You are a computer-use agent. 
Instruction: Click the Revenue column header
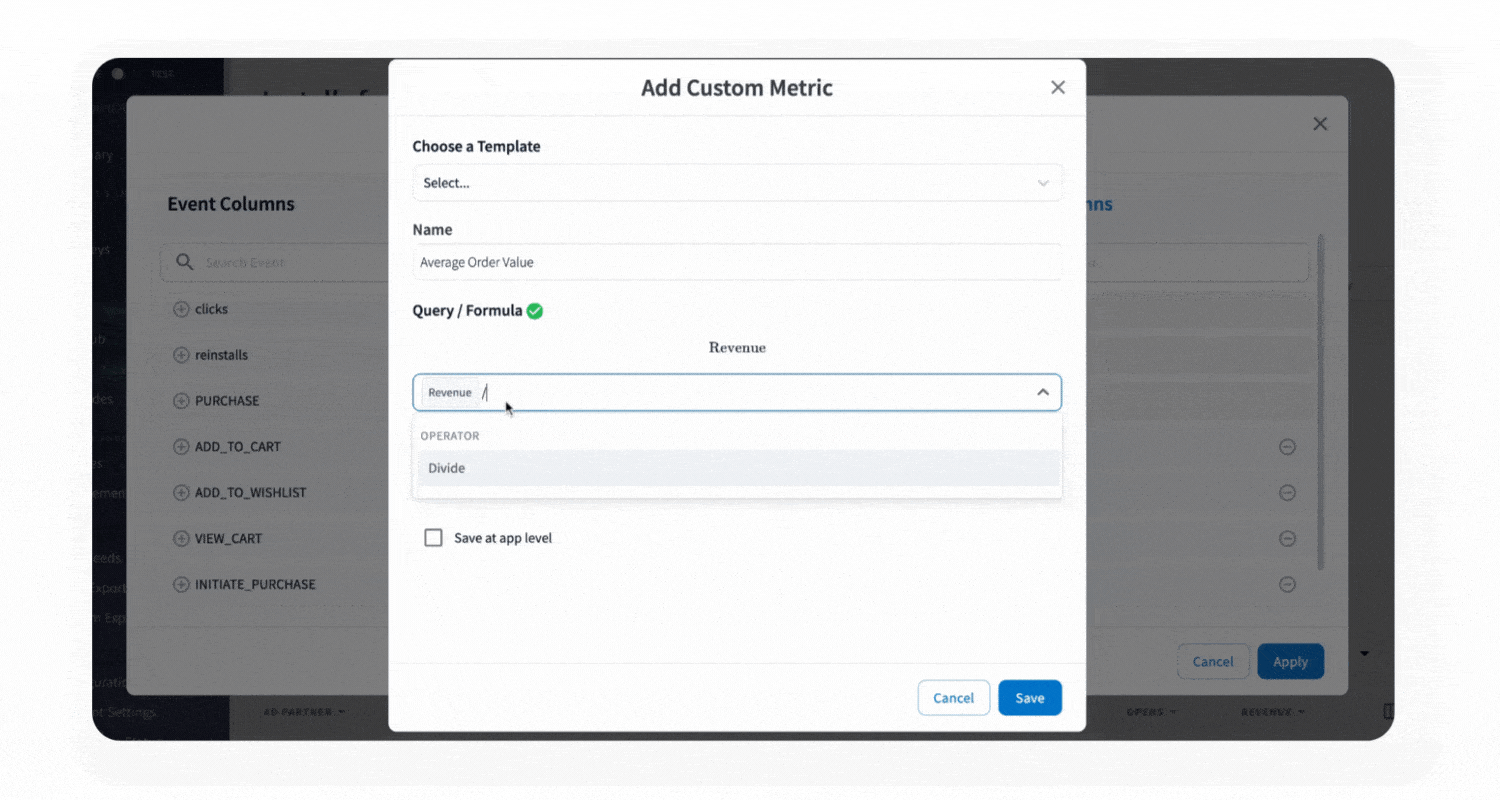(x=1272, y=712)
